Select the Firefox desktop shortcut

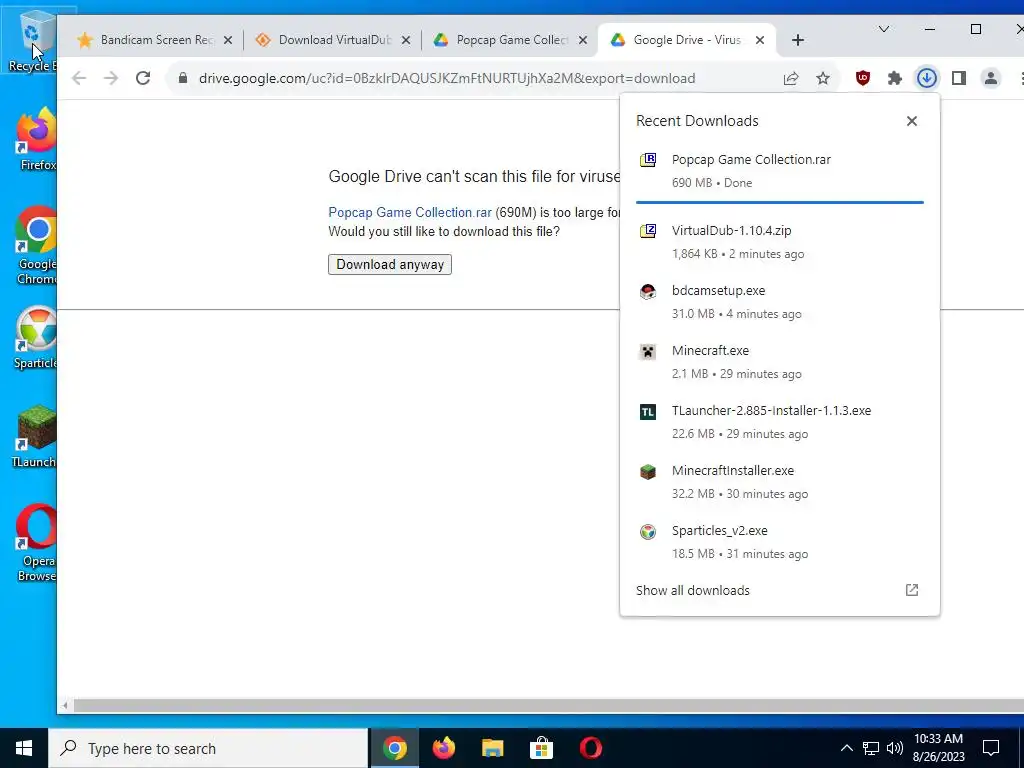pyautogui.click(x=36, y=138)
